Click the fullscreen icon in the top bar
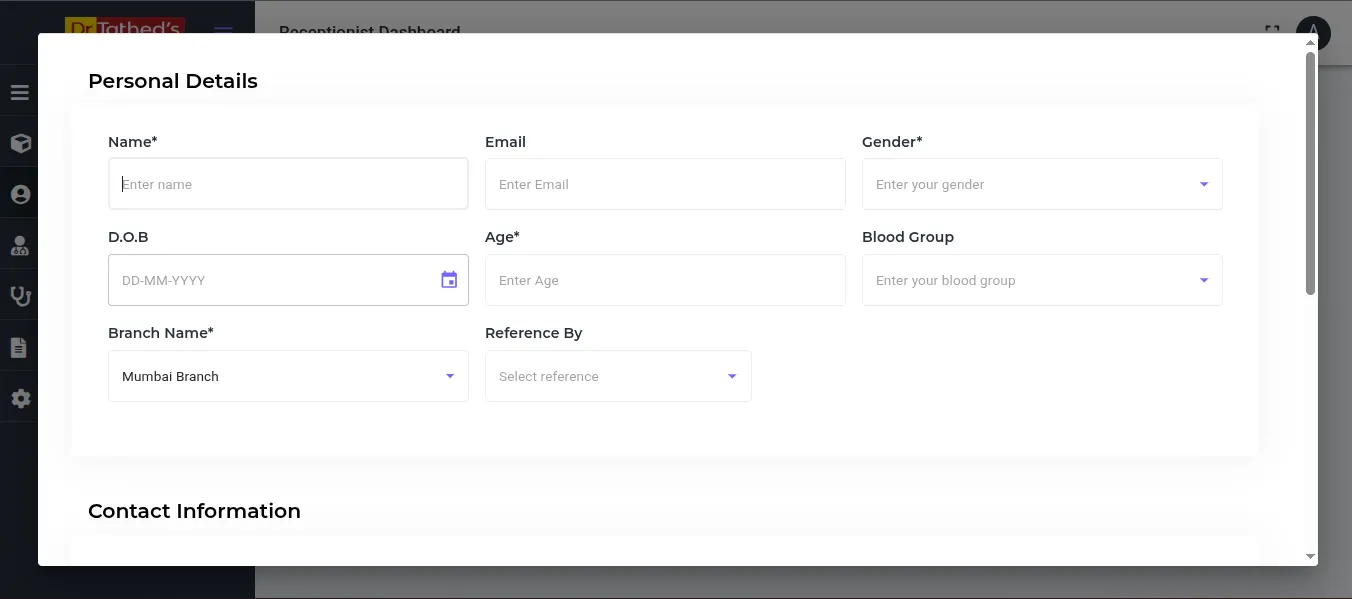This screenshot has height=599, width=1352. 1272,31
